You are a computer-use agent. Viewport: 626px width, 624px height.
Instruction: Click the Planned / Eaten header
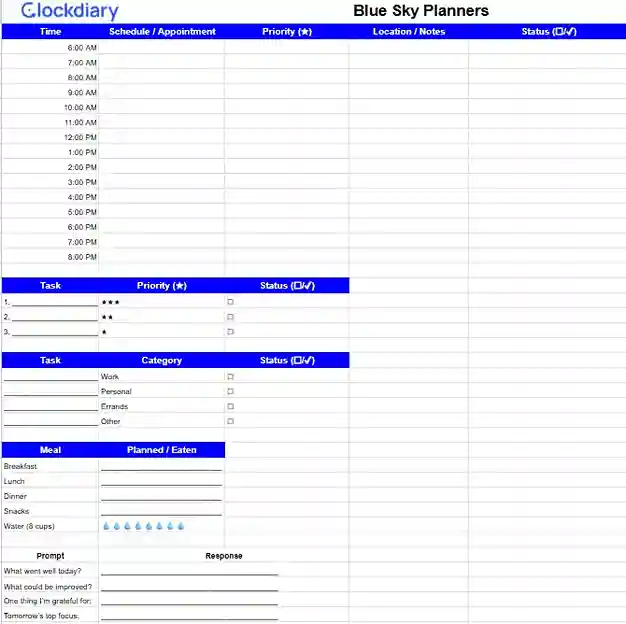tap(162, 450)
